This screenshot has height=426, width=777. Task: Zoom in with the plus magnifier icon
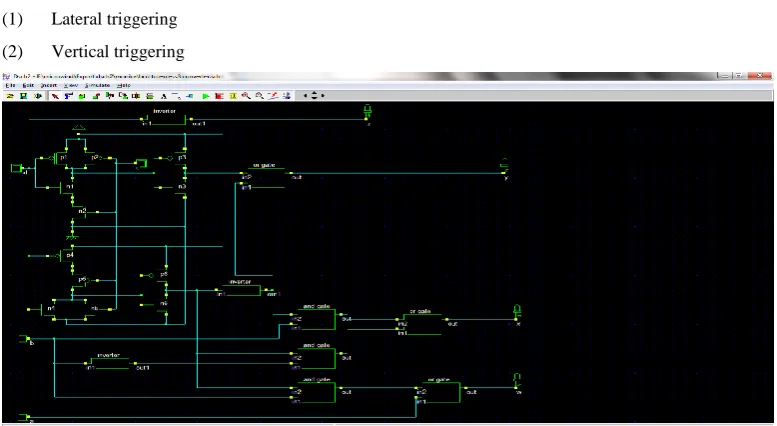[246, 96]
